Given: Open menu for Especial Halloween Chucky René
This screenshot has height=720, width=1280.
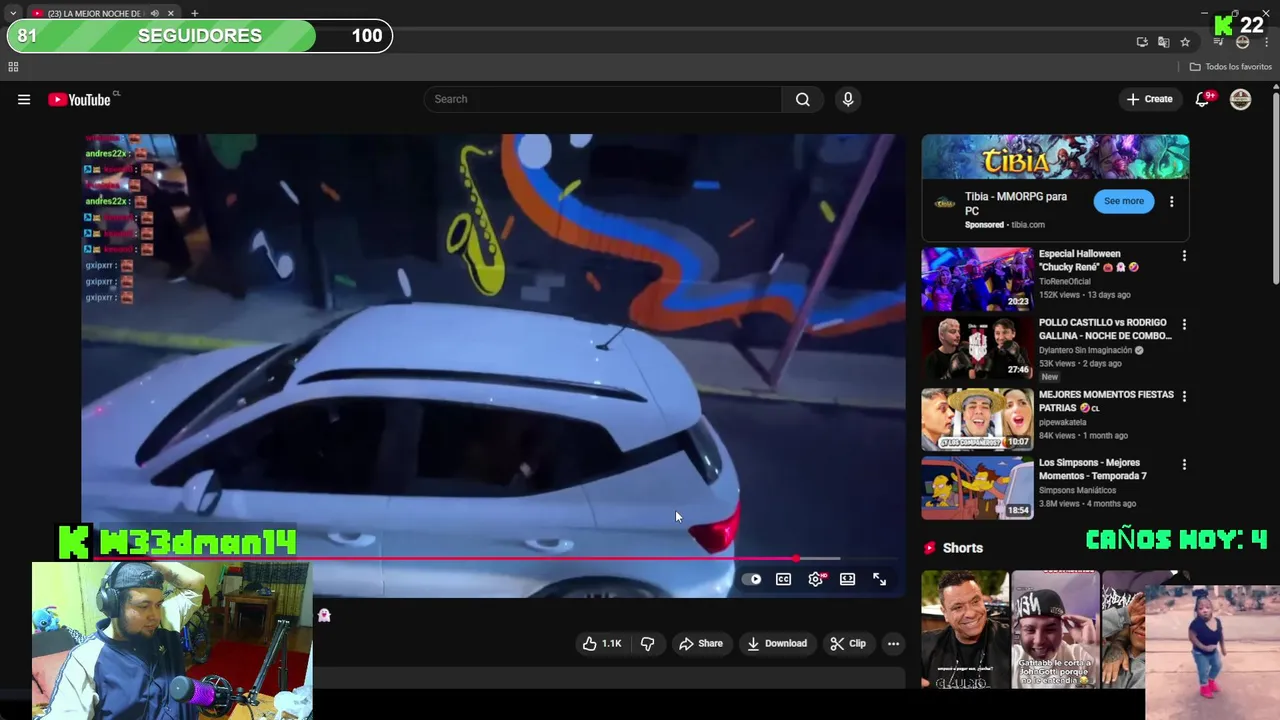Looking at the screenshot, I should [1184, 256].
